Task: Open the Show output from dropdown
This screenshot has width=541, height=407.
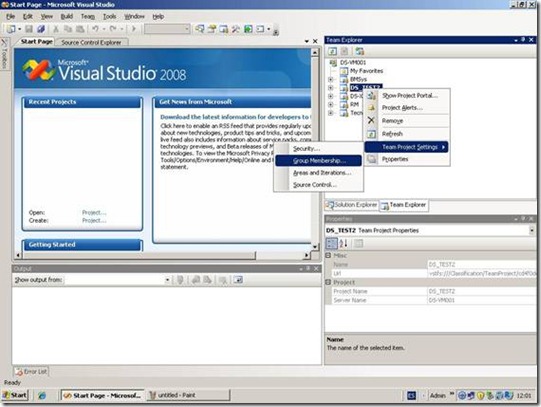Action: pos(167,280)
